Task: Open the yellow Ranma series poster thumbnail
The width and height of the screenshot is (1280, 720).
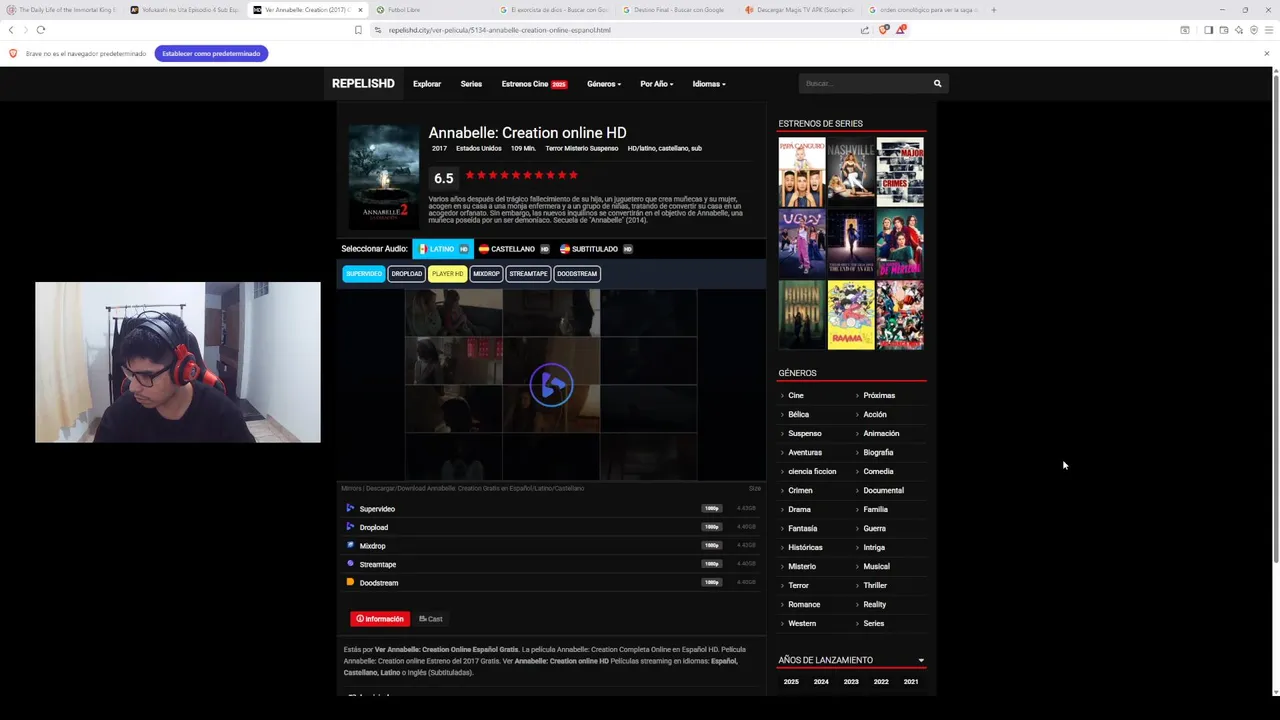Action: click(851, 314)
